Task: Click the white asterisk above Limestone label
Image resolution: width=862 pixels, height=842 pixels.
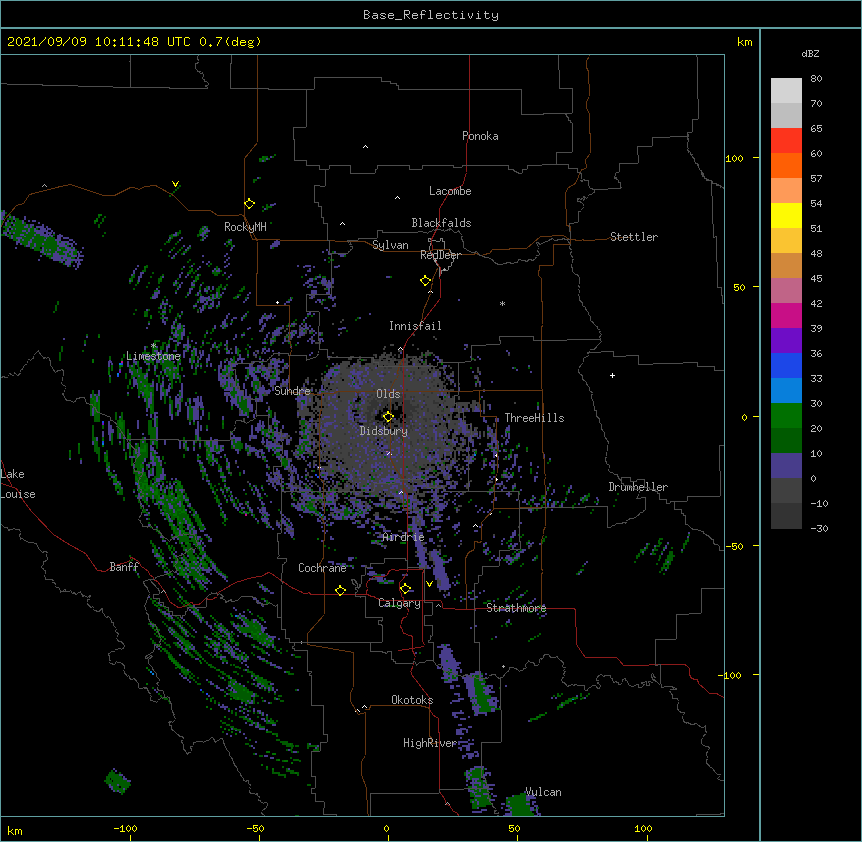Action: pyautogui.click(x=153, y=346)
